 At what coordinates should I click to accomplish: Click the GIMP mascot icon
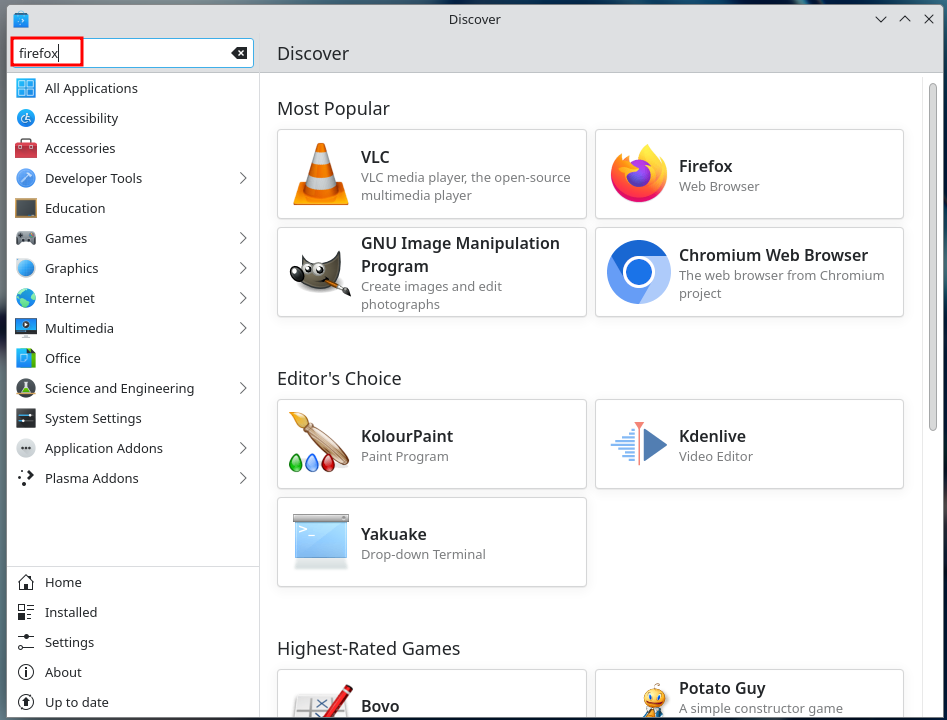321,272
